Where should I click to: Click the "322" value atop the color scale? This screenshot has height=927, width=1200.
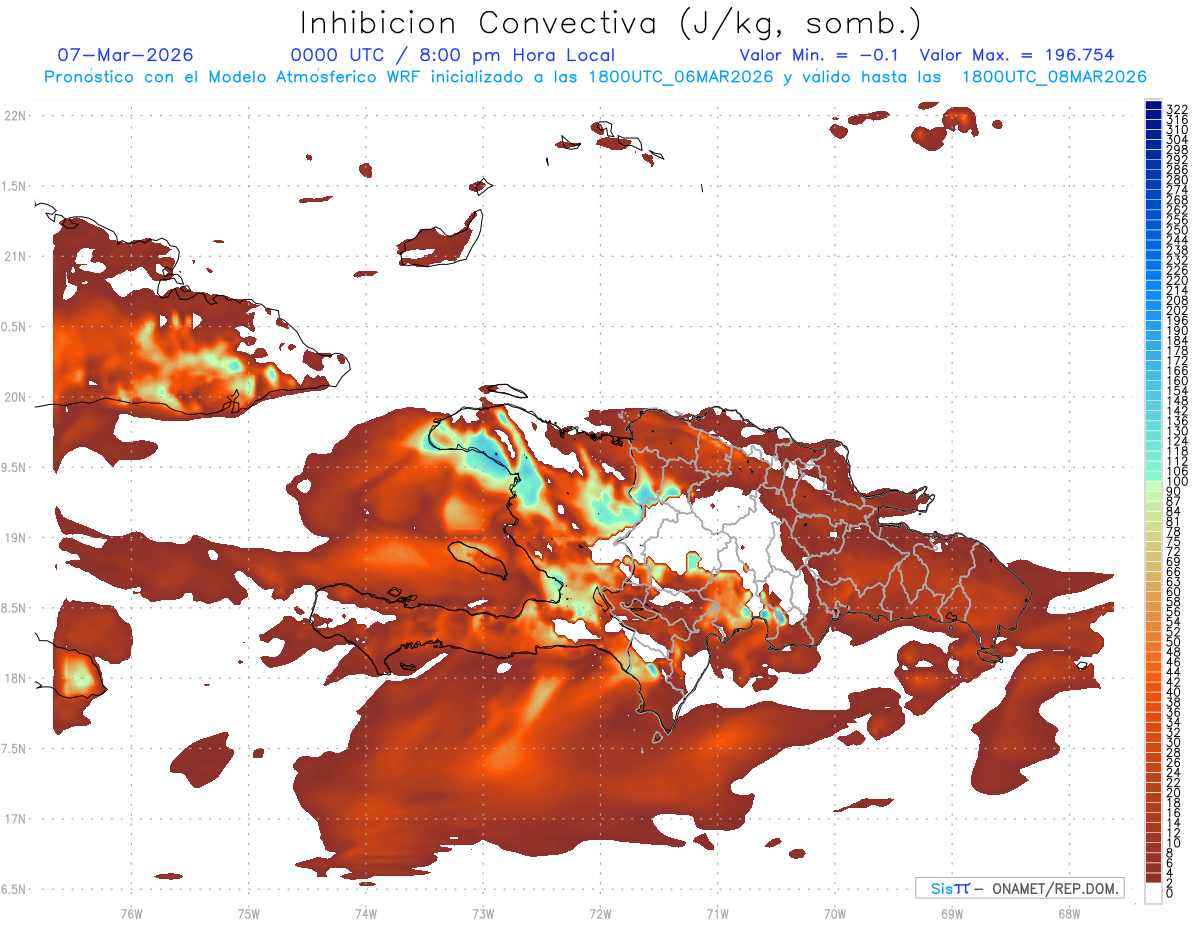[x=1176, y=109]
